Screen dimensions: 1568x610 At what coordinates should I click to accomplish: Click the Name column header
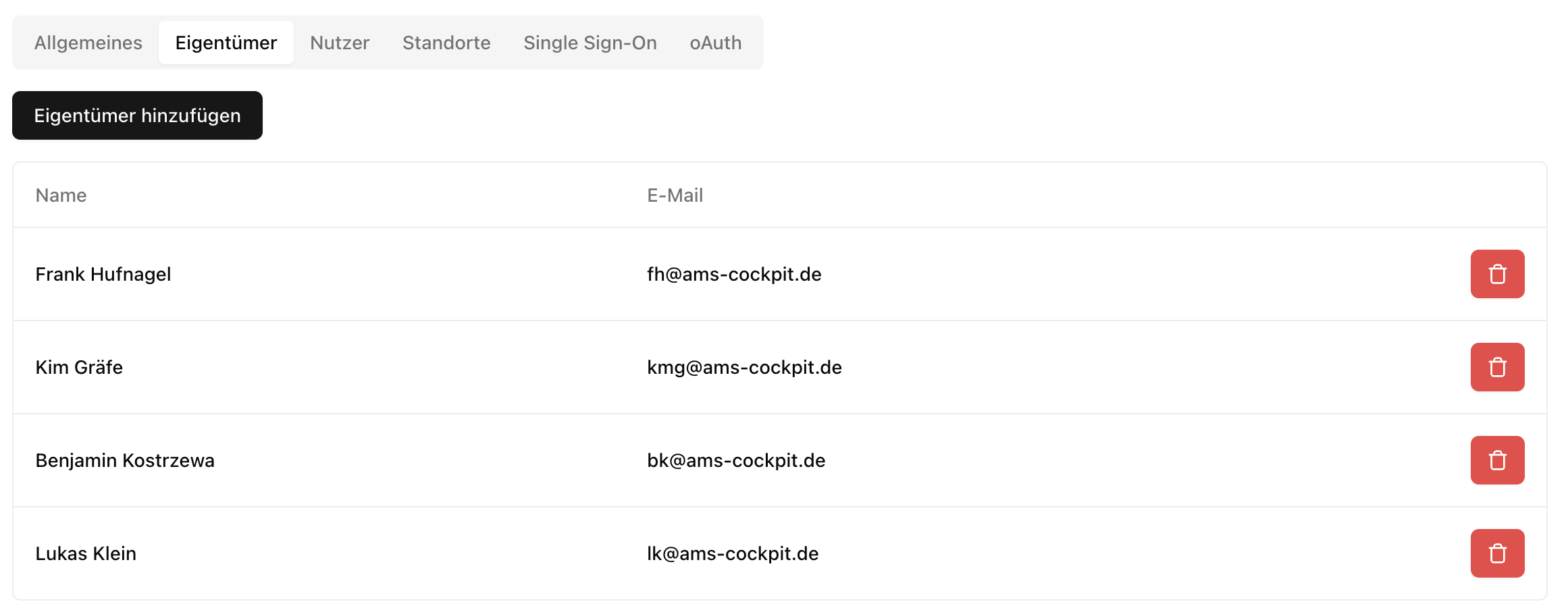[x=61, y=195]
